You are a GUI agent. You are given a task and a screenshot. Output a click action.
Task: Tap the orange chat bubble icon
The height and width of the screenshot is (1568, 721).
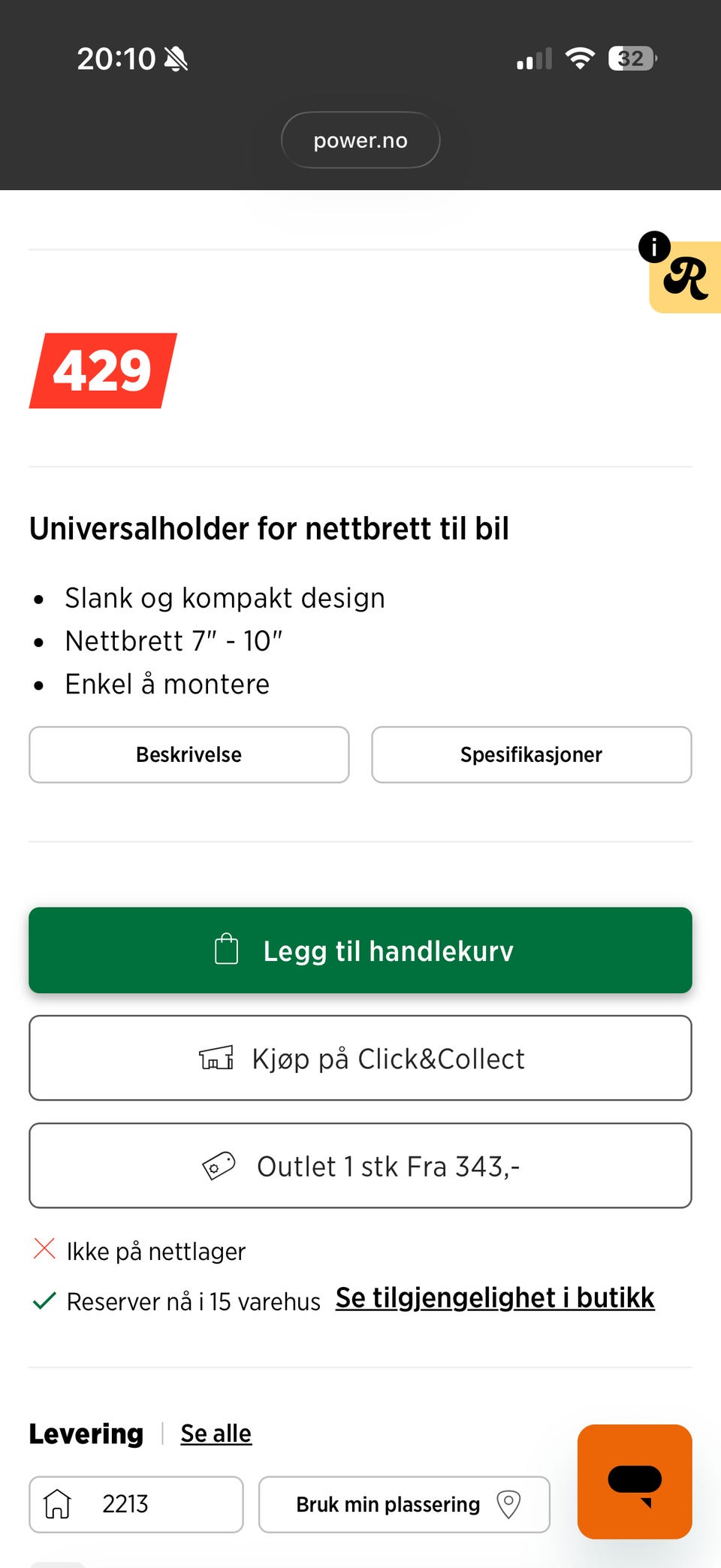(635, 1481)
